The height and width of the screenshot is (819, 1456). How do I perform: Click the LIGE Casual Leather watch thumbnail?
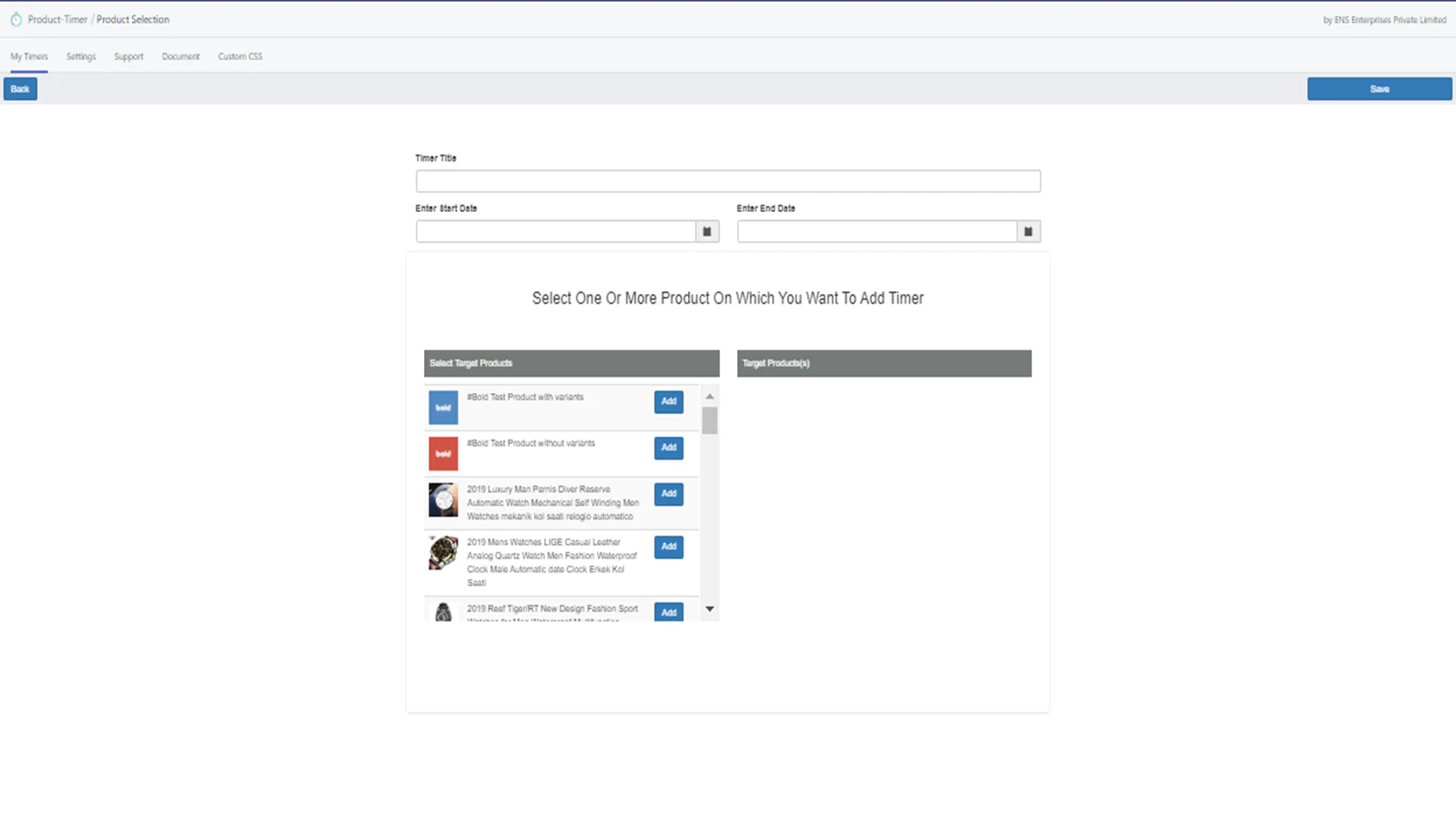tap(443, 552)
